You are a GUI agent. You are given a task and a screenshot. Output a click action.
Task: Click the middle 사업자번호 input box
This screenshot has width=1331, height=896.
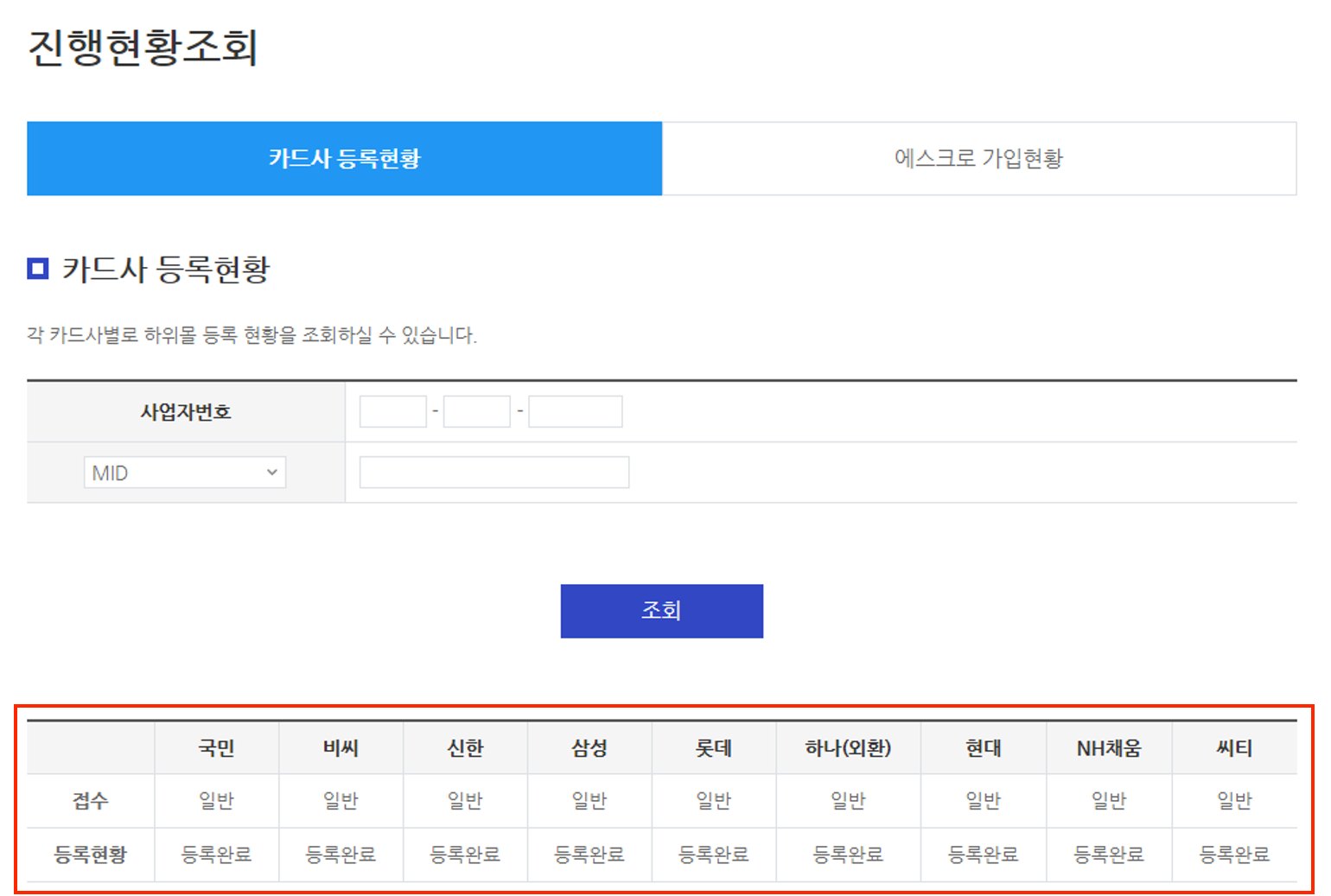click(x=476, y=410)
